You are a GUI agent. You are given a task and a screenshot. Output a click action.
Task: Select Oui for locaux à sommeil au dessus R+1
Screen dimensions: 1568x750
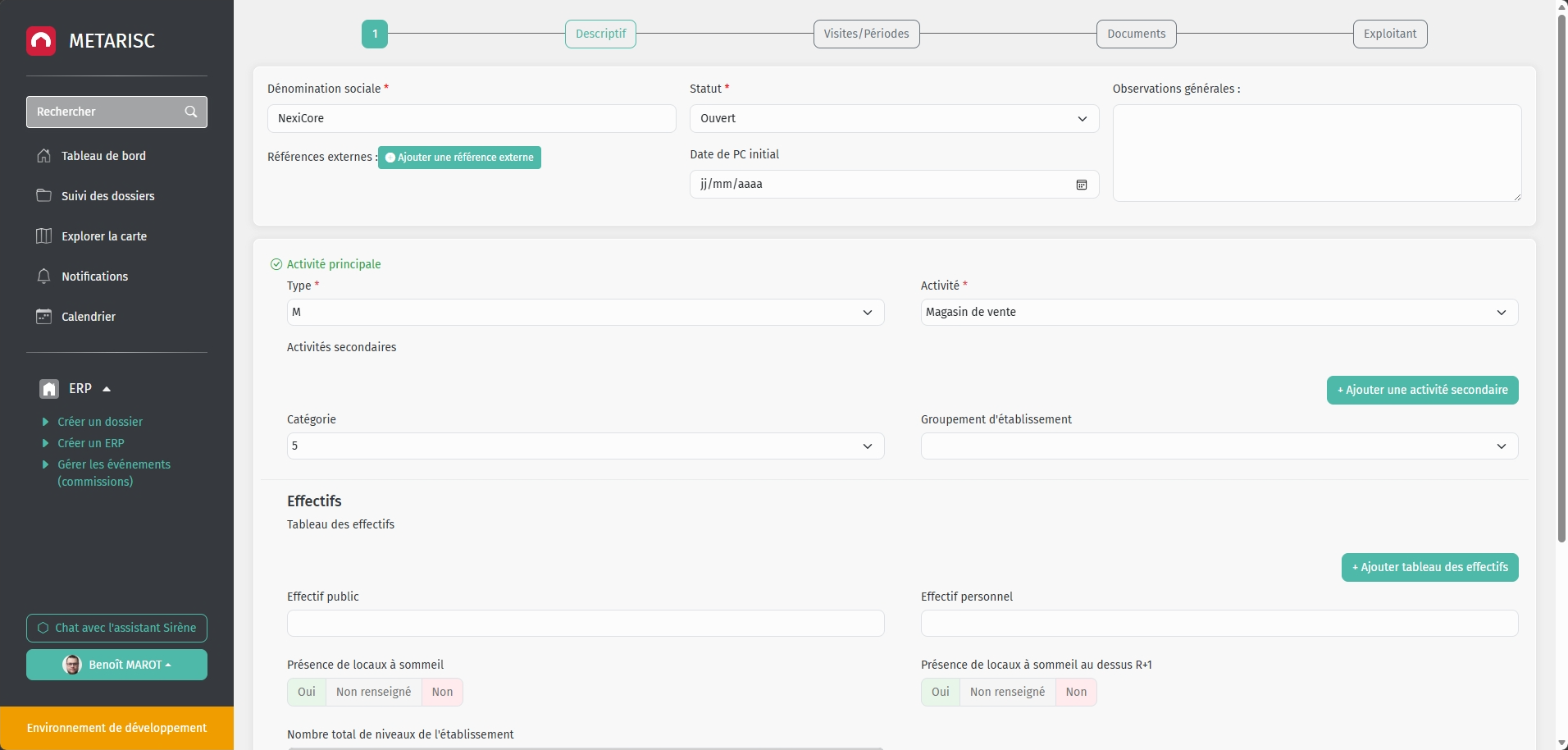click(x=941, y=693)
